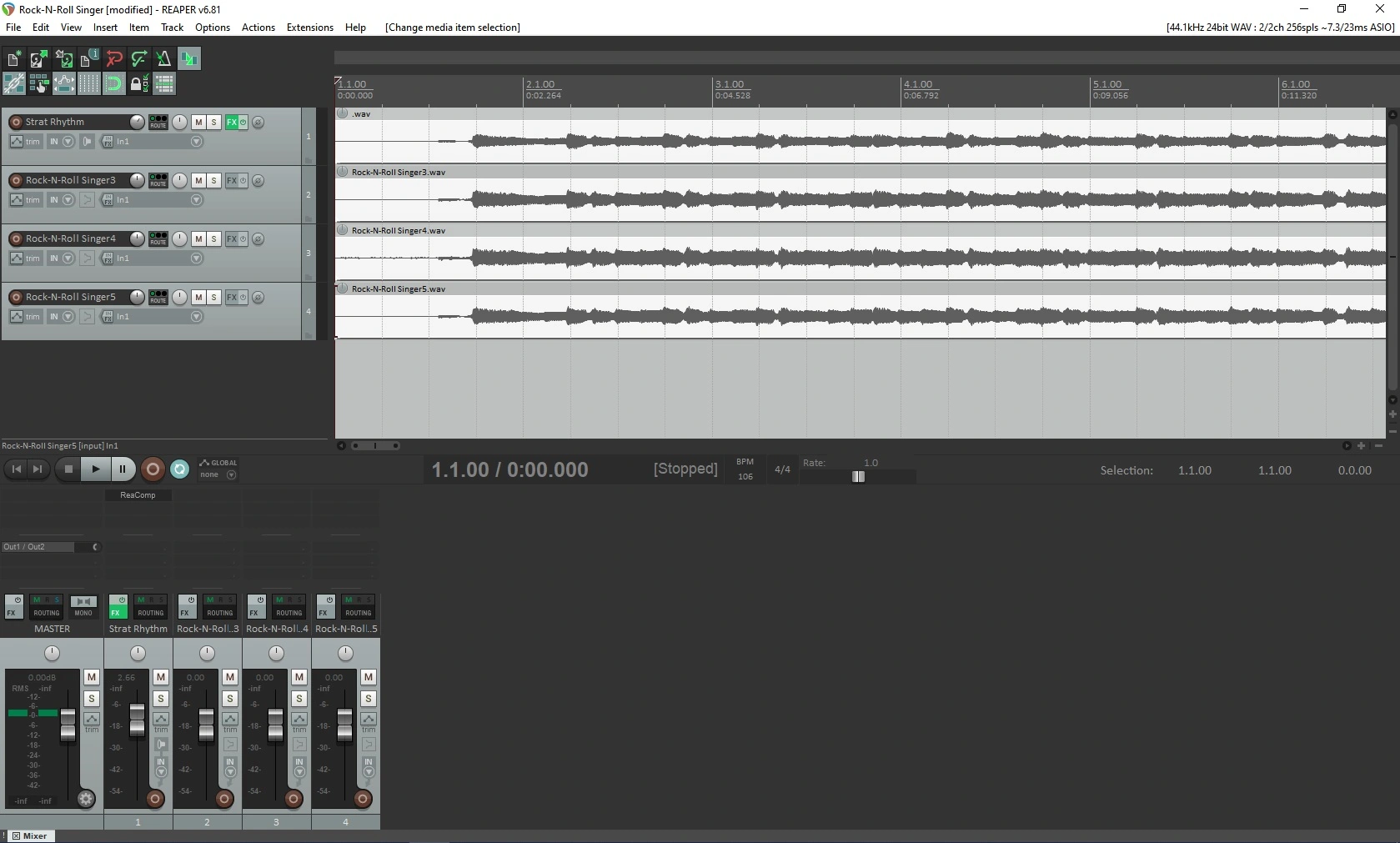Screen dimensions: 1400x843
Task: Click the 4/4 time signature field
Action: coord(782,469)
